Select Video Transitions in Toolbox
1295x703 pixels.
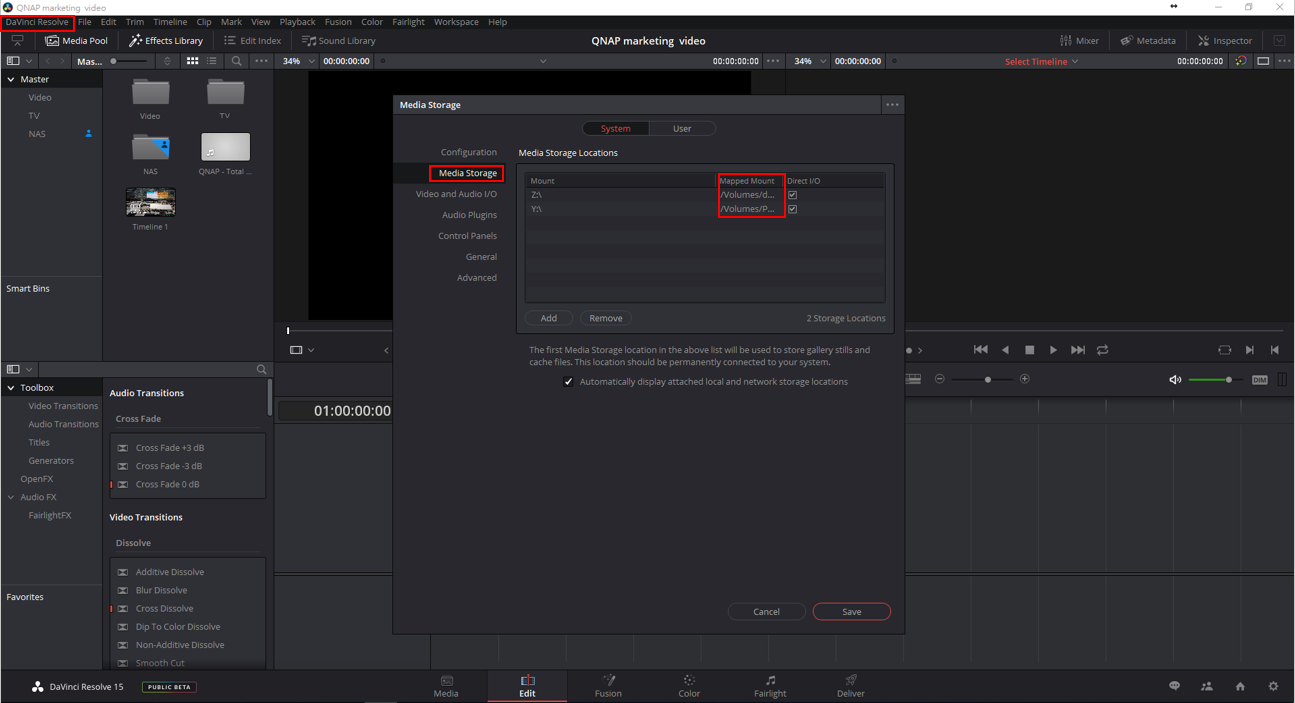[63, 406]
